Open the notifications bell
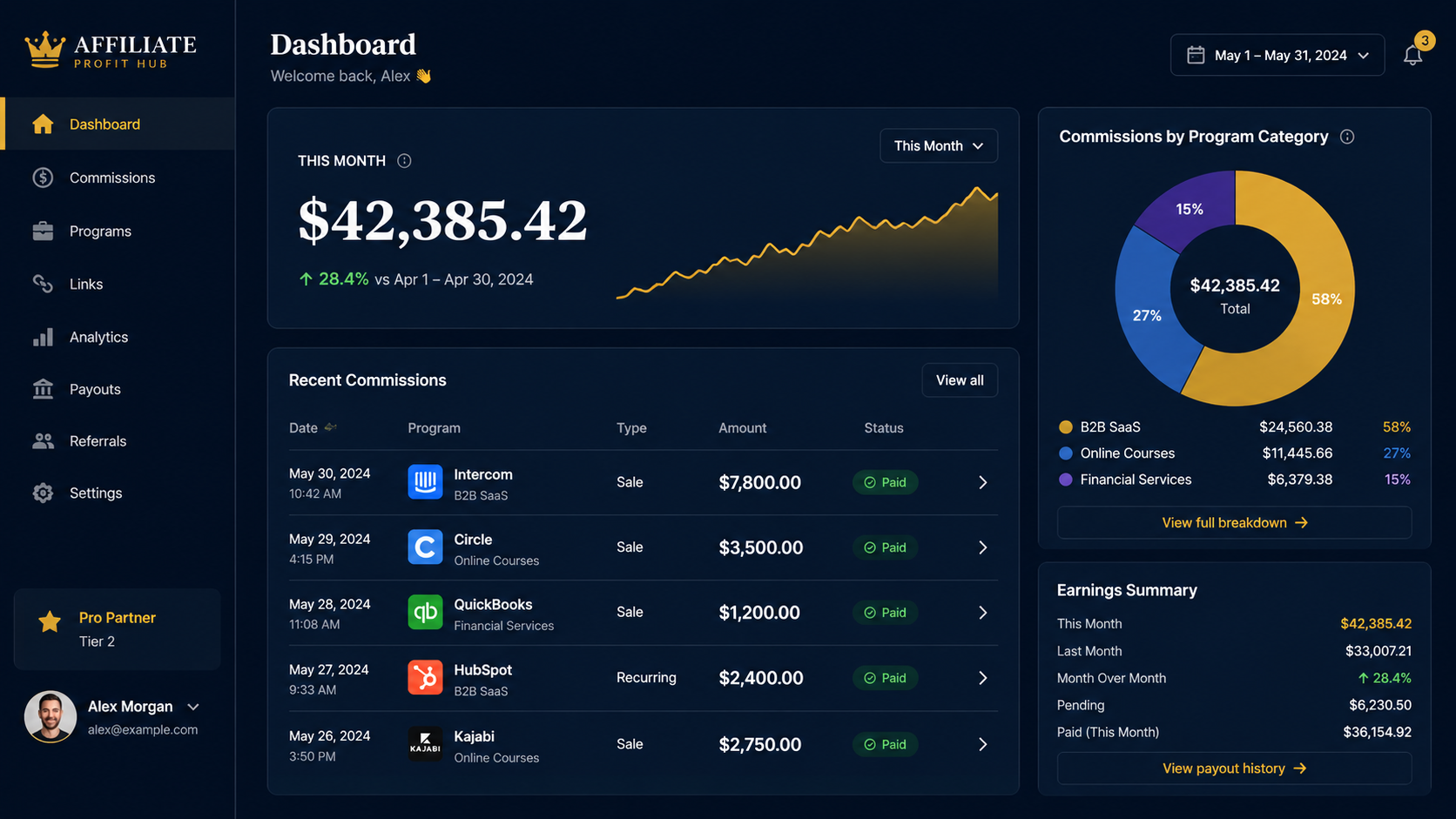1456x819 pixels. pyautogui.click(x=1412, y=56)
